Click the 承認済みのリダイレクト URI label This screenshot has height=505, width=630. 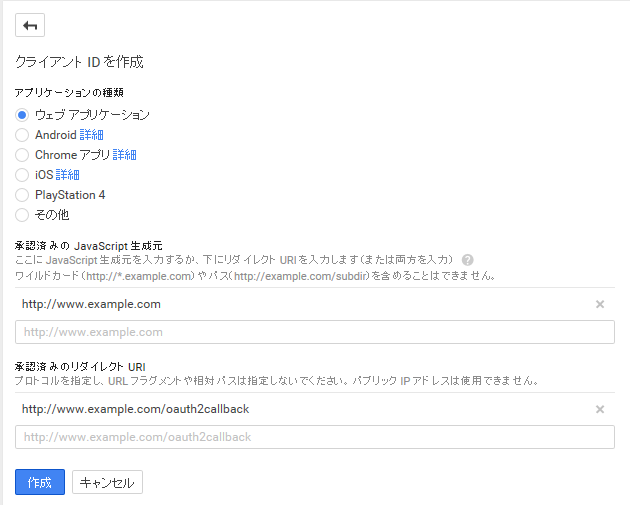click(x=80, y=367)
